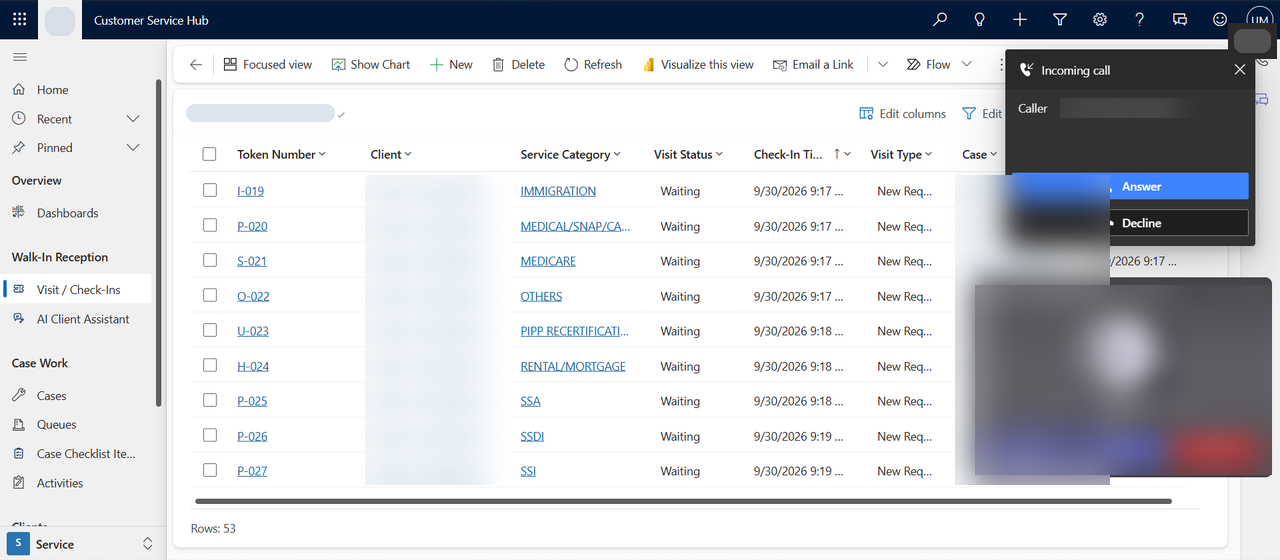Screen dimensions: 1280x560
Task: Expand the Recent section chevron
Action: point(133,119)
